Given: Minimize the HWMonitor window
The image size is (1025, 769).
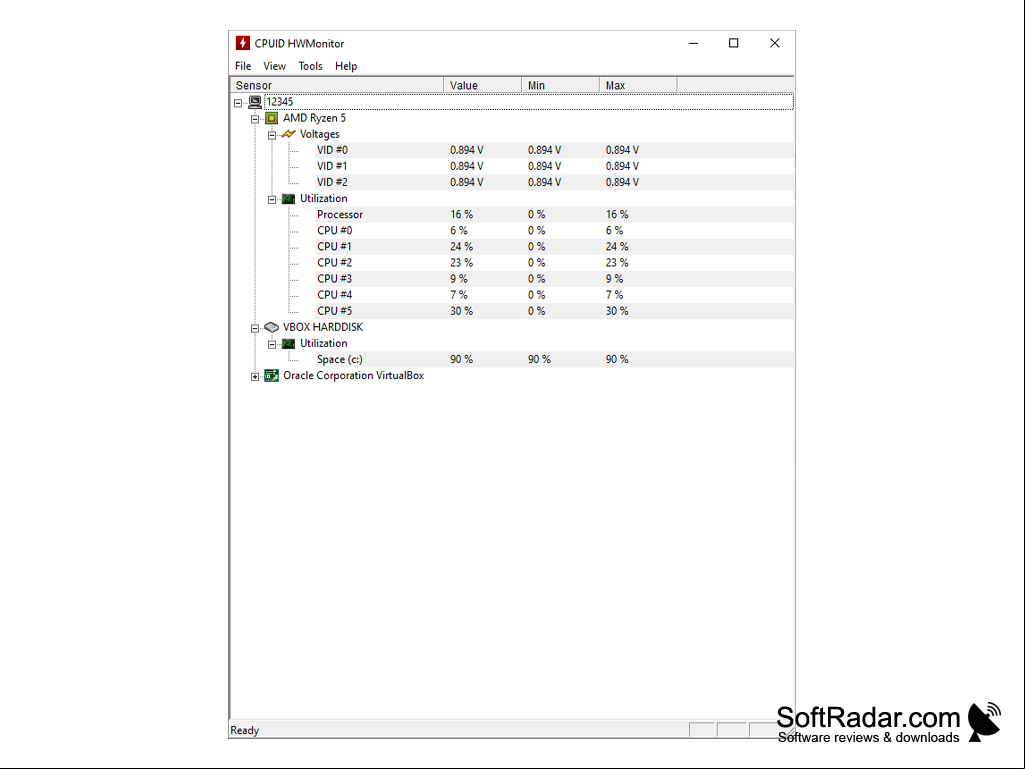Looking at the screenshot, I should pos(694,43).
